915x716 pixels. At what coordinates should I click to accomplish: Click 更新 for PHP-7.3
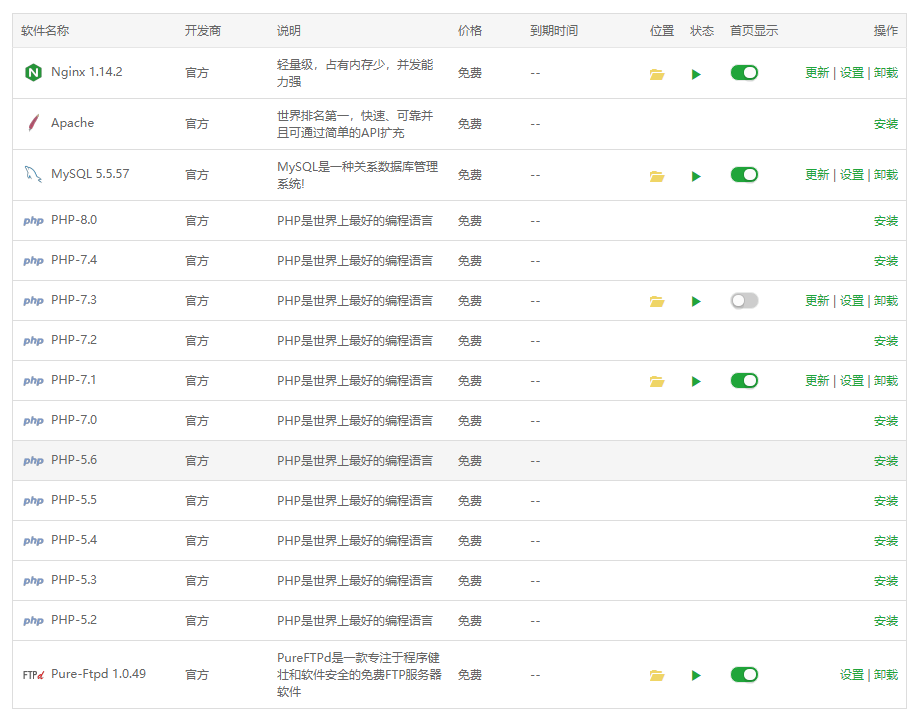[817, 301]
